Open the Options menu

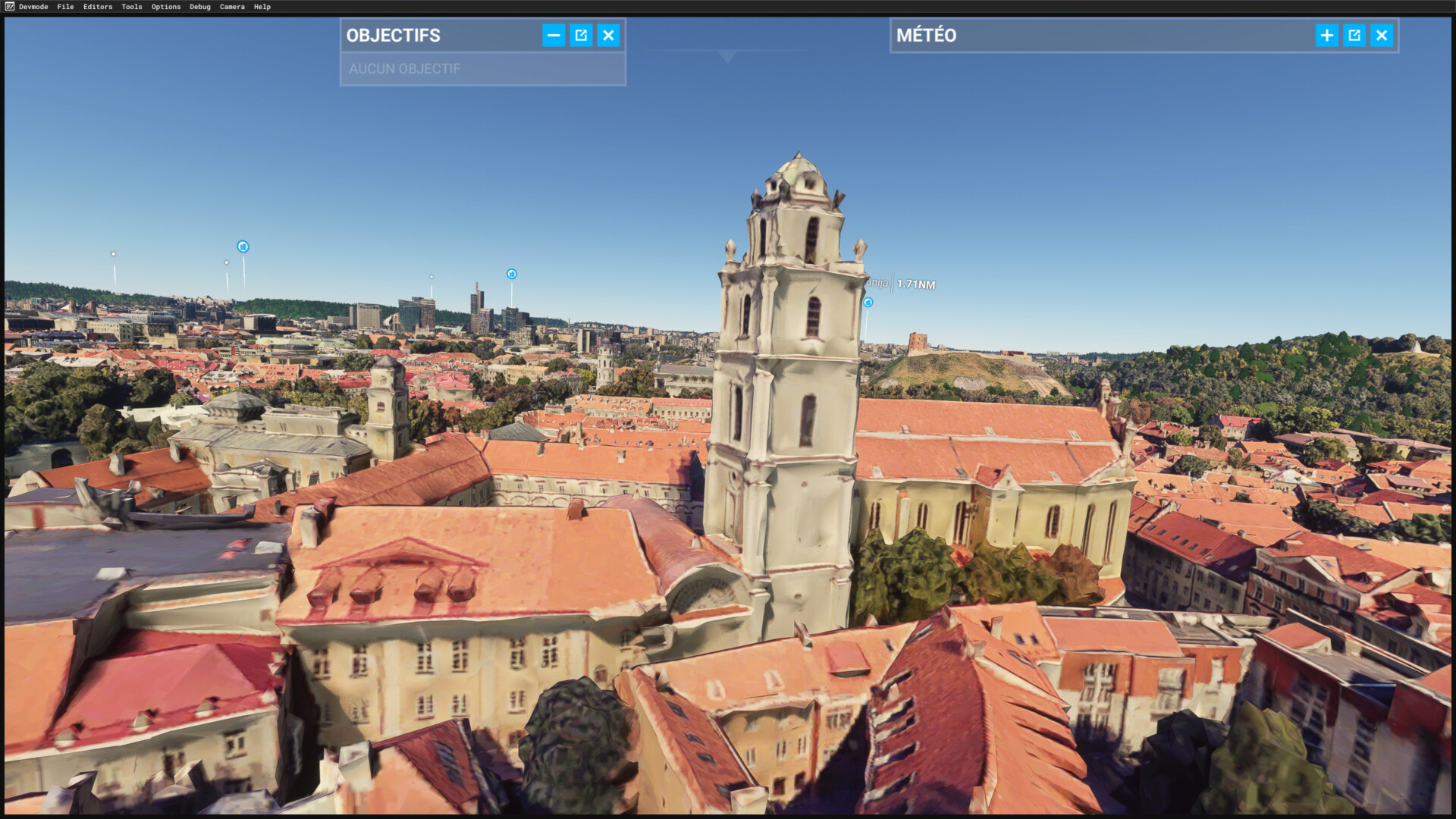[166, 7]
